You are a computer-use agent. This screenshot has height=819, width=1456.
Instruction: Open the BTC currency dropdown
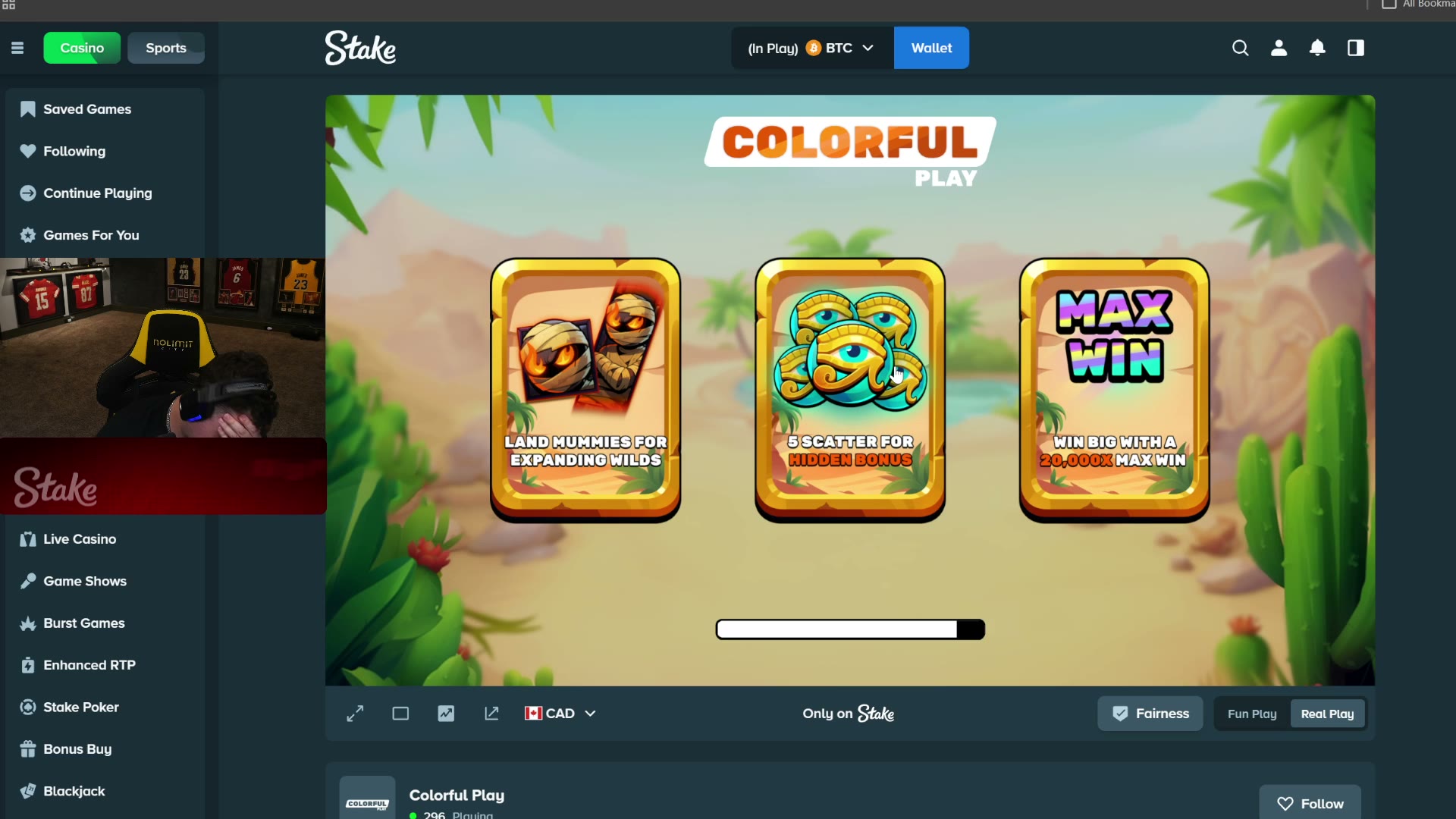coord(812,48)
